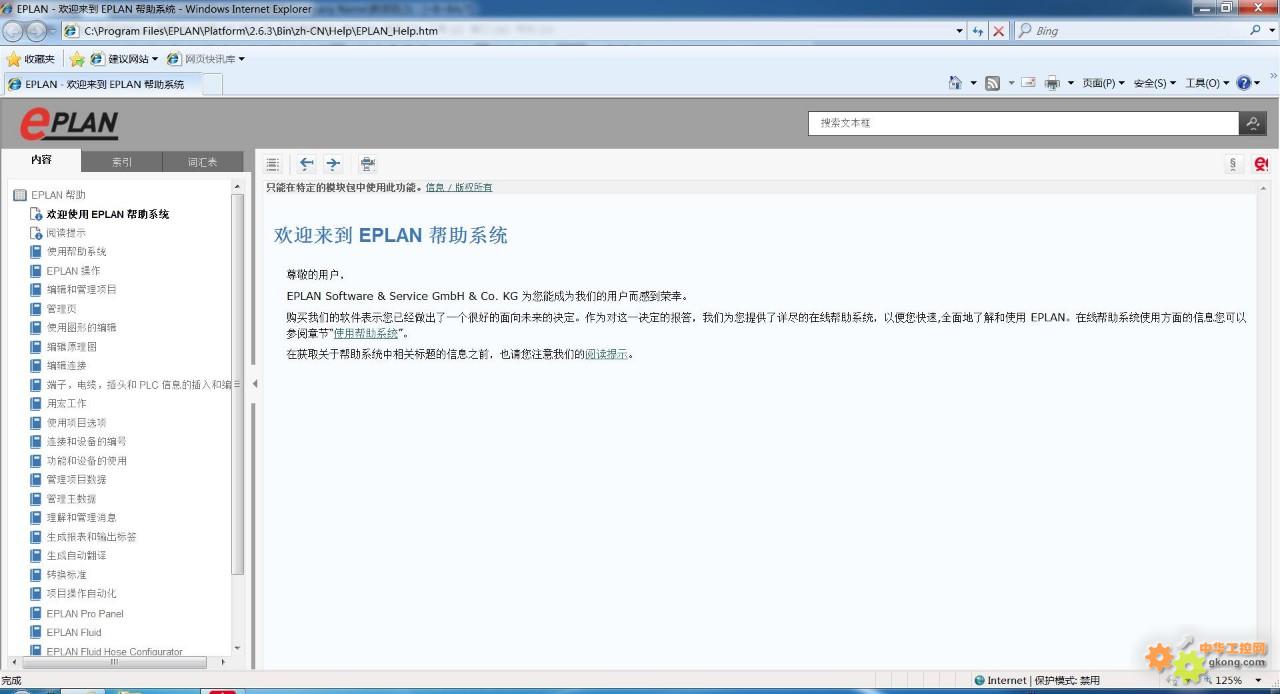Click the IE Forward navigation button
Image resolution: width=1280 pixels, height=694 pixels.
pos(37,31)
